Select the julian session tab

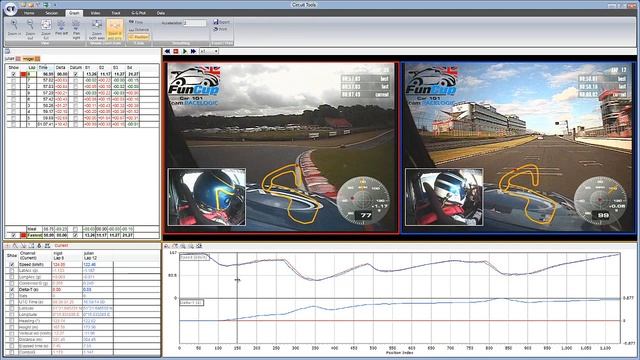click(12, 59)
